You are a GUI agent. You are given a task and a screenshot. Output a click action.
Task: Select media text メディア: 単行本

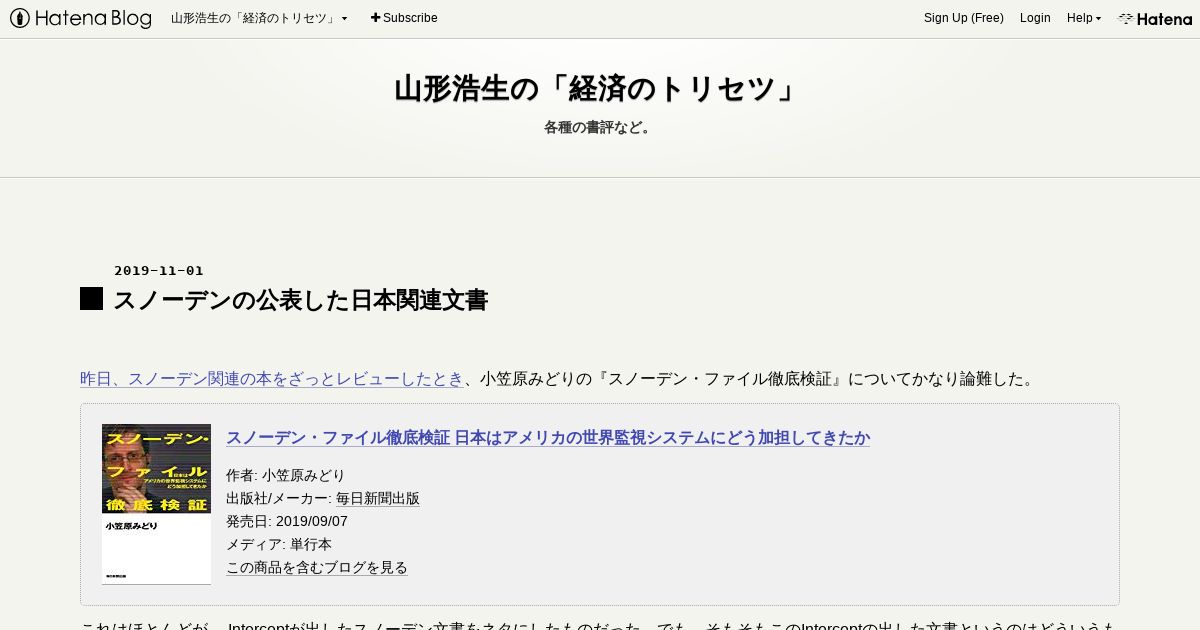tap(279, 544)
